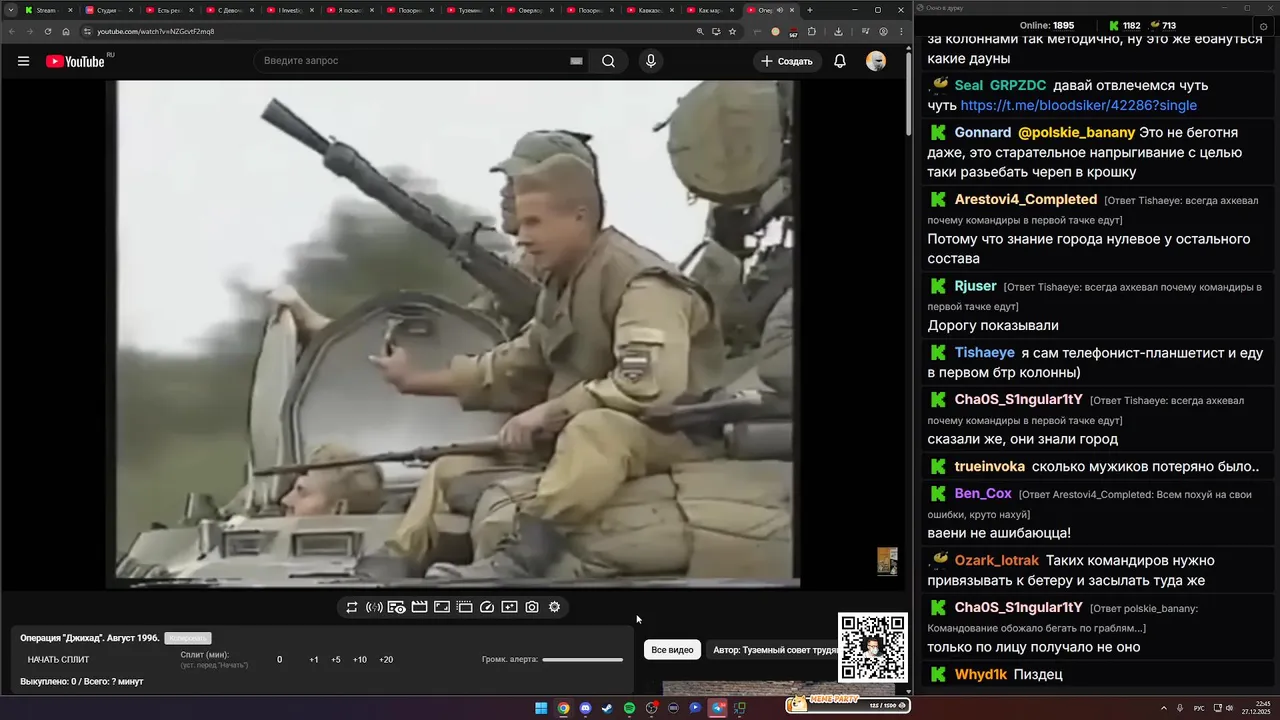Add +20 minutes to split
The height and width of the screenshot is (720, 1280).
click(x=386, y=660)
